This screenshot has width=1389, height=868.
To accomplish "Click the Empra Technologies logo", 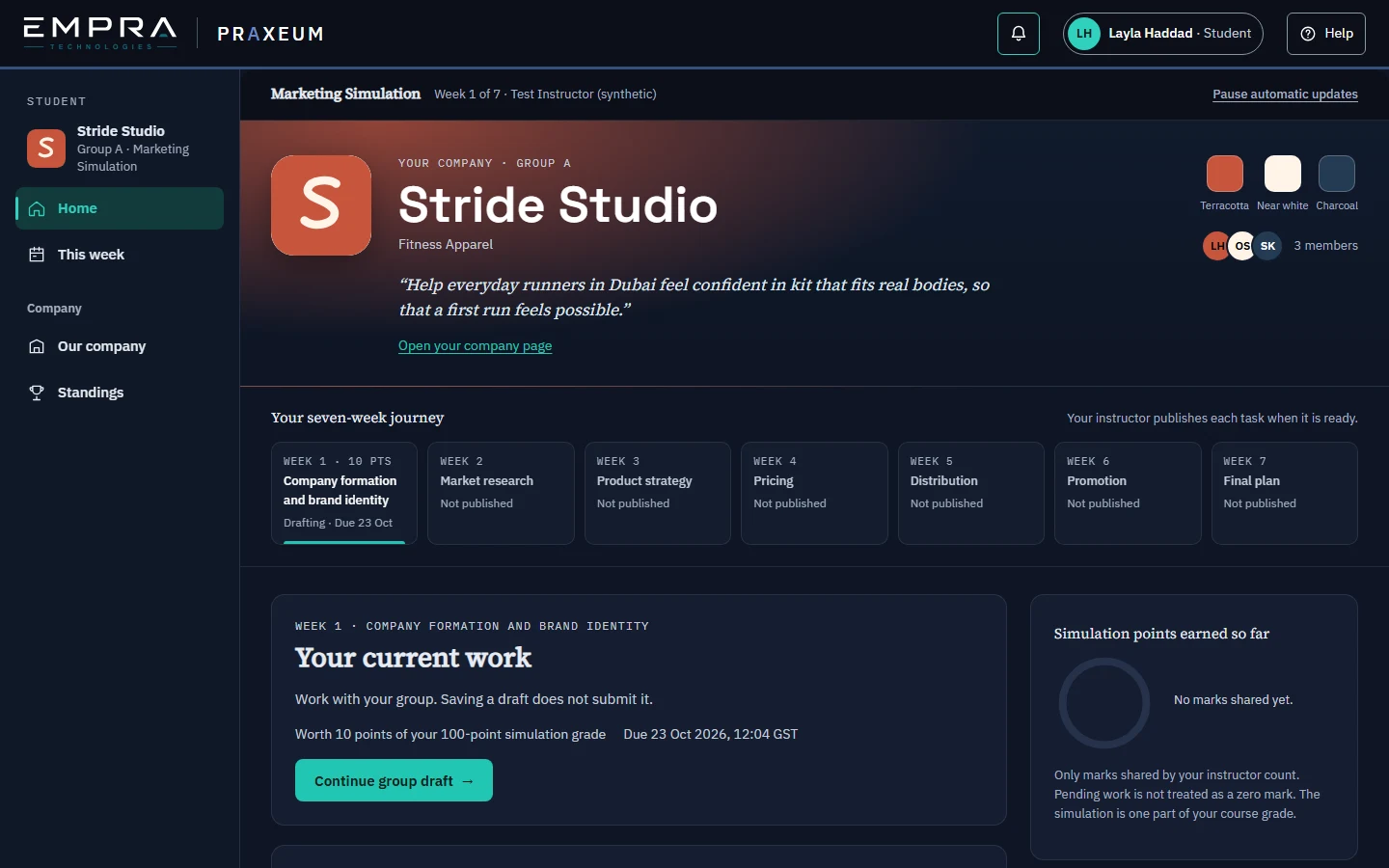I will click(x=100, y=33).
